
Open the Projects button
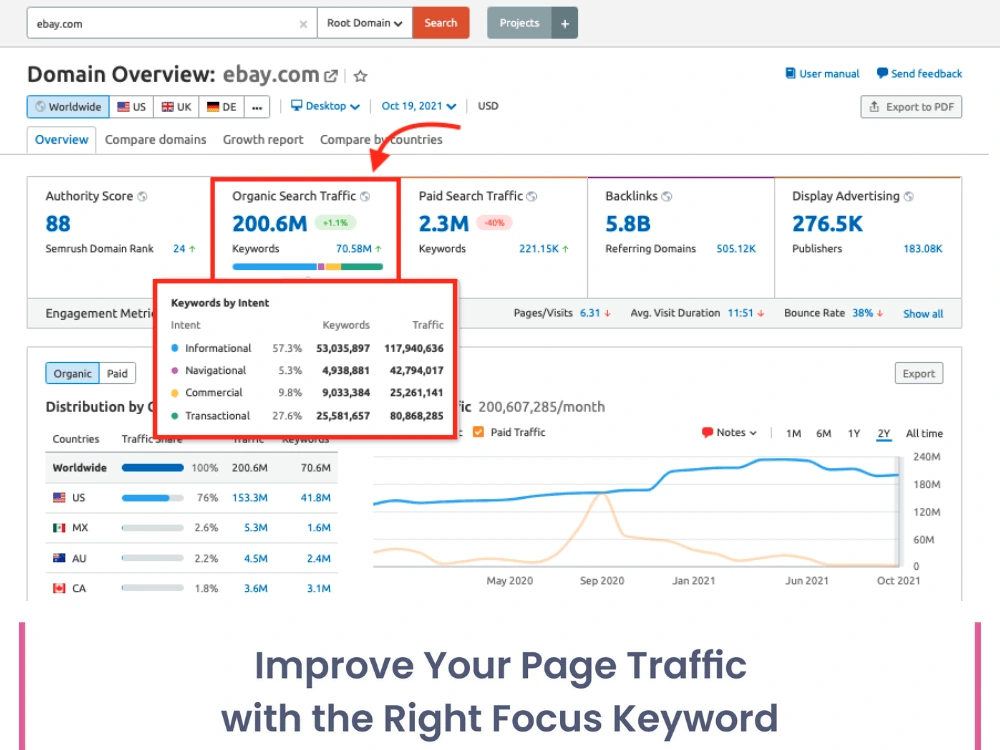point(519,23)
